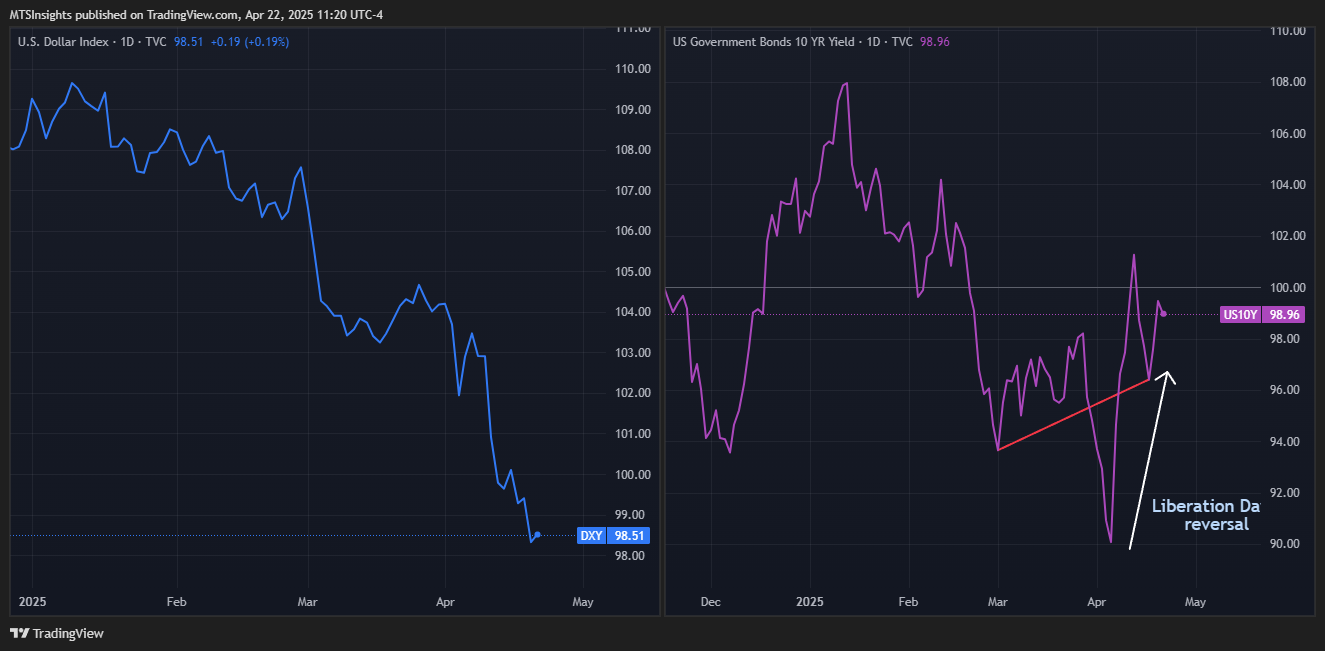This screenshot has height=651, width=1325.
Task: Click the purple endpoint dot on the US10Y line
Action: [x=1163, y=314]
